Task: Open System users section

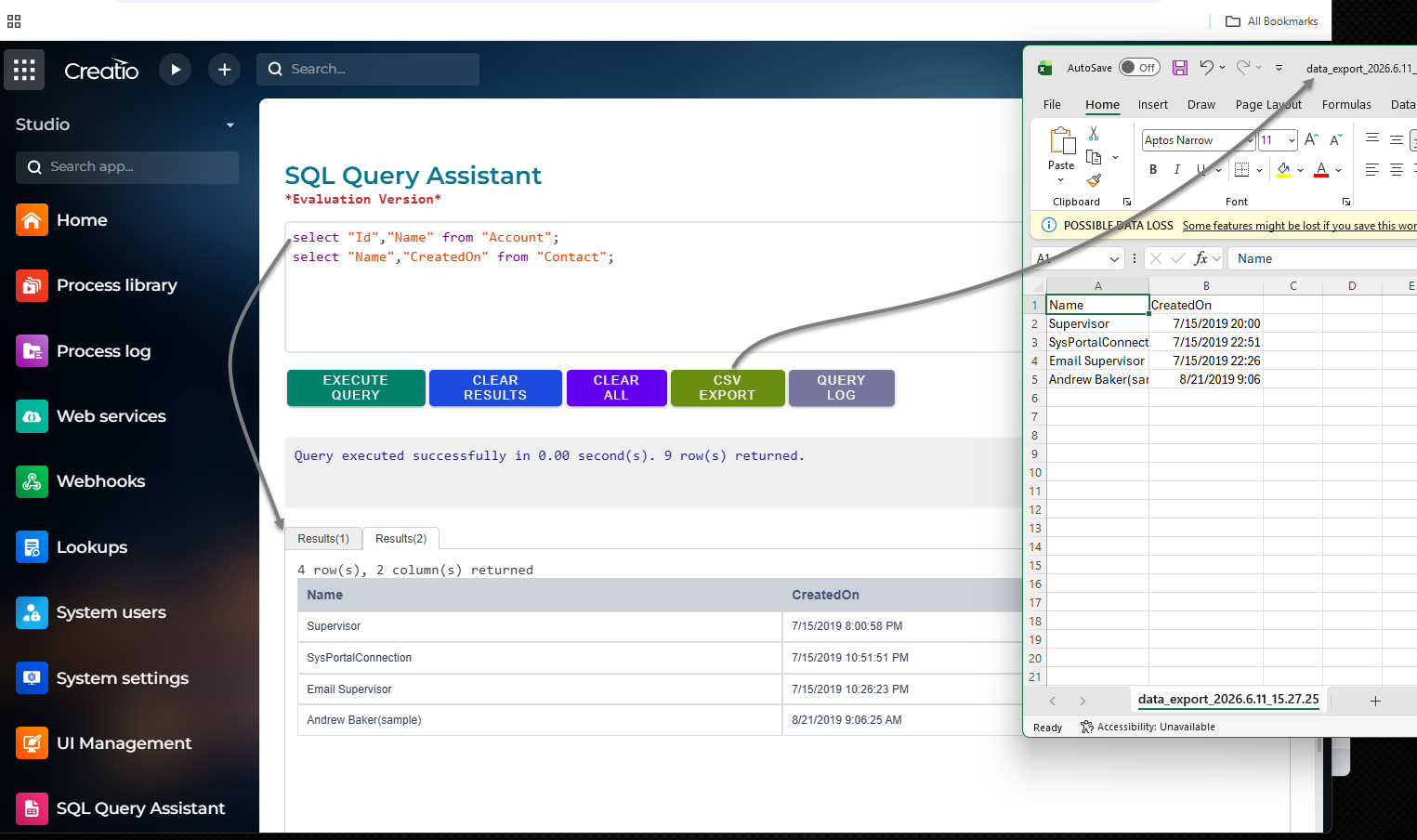Action: pos(91,612)
